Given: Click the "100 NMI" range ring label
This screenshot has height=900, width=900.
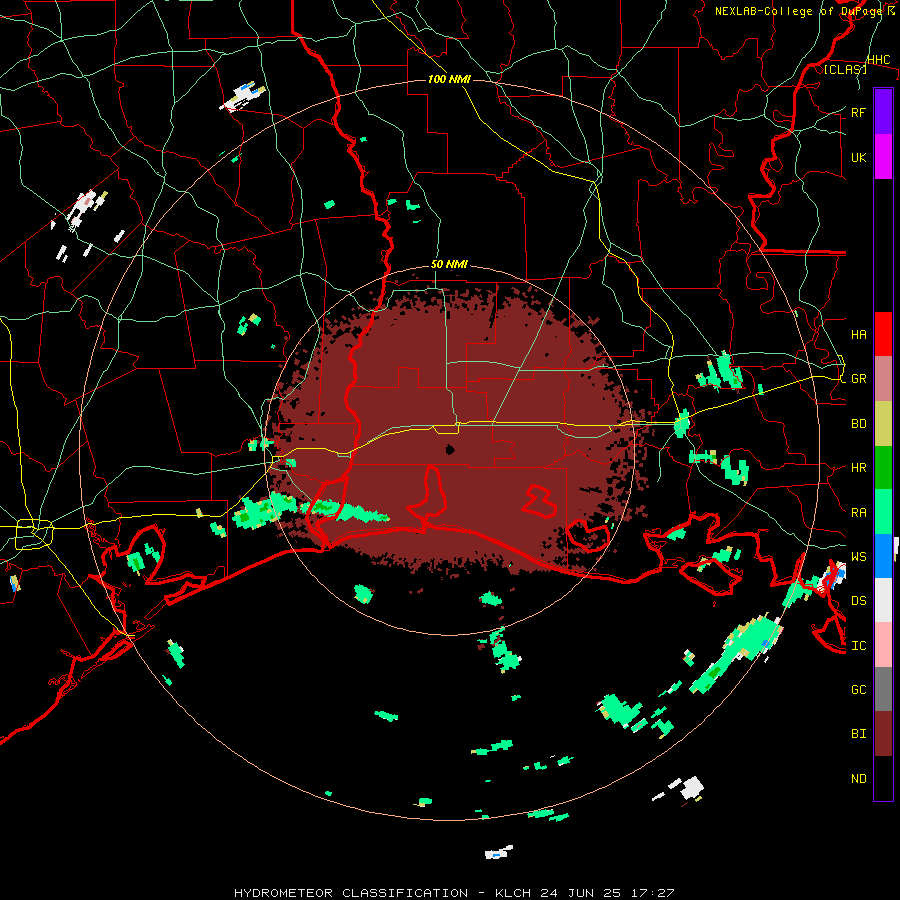Looking at the screenshot, I should click(449, 79).
